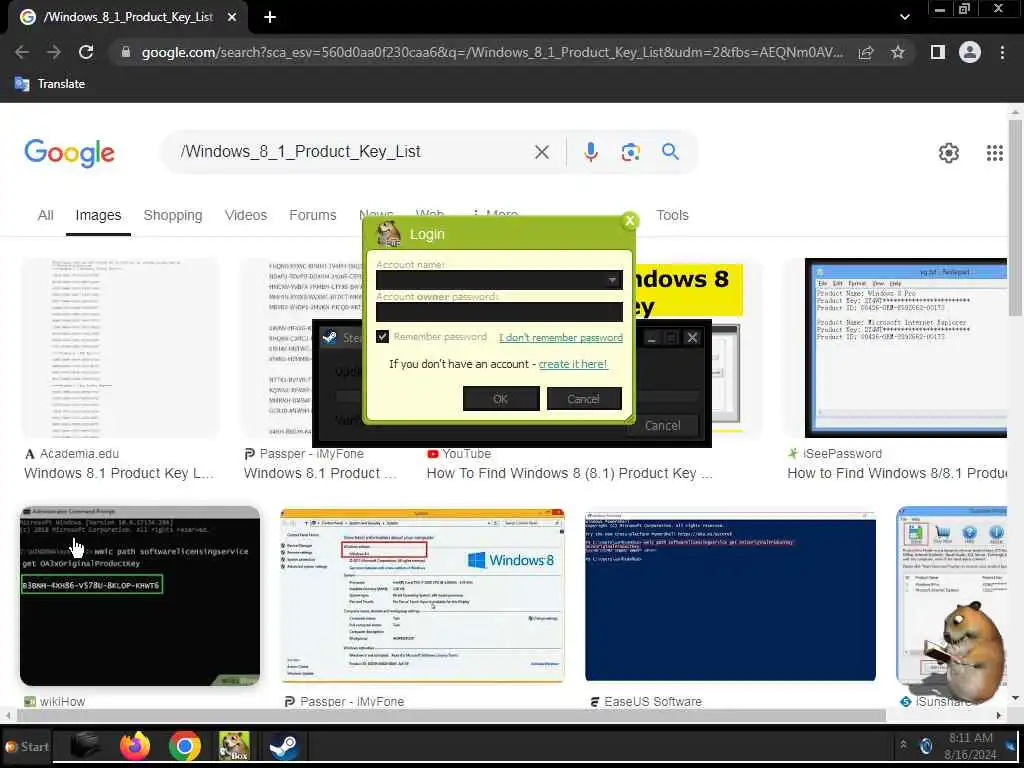Close the Windows_8_1_Product_Key_List tab
Image resolution: width=1024 pixels, height=768 pixels.
pyautogui.click(x=232, y=17)
